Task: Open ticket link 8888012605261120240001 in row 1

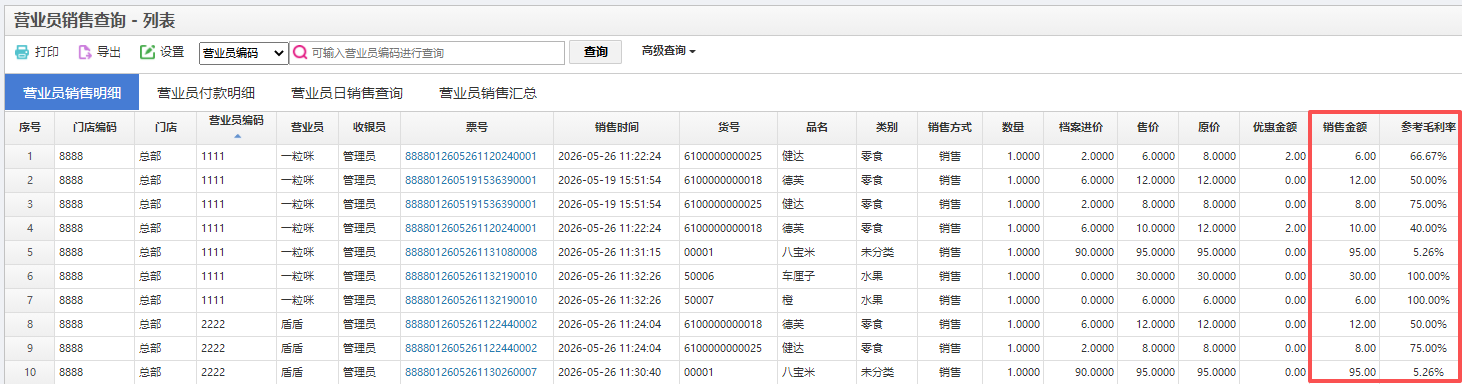Action: (x=471, y=157)
